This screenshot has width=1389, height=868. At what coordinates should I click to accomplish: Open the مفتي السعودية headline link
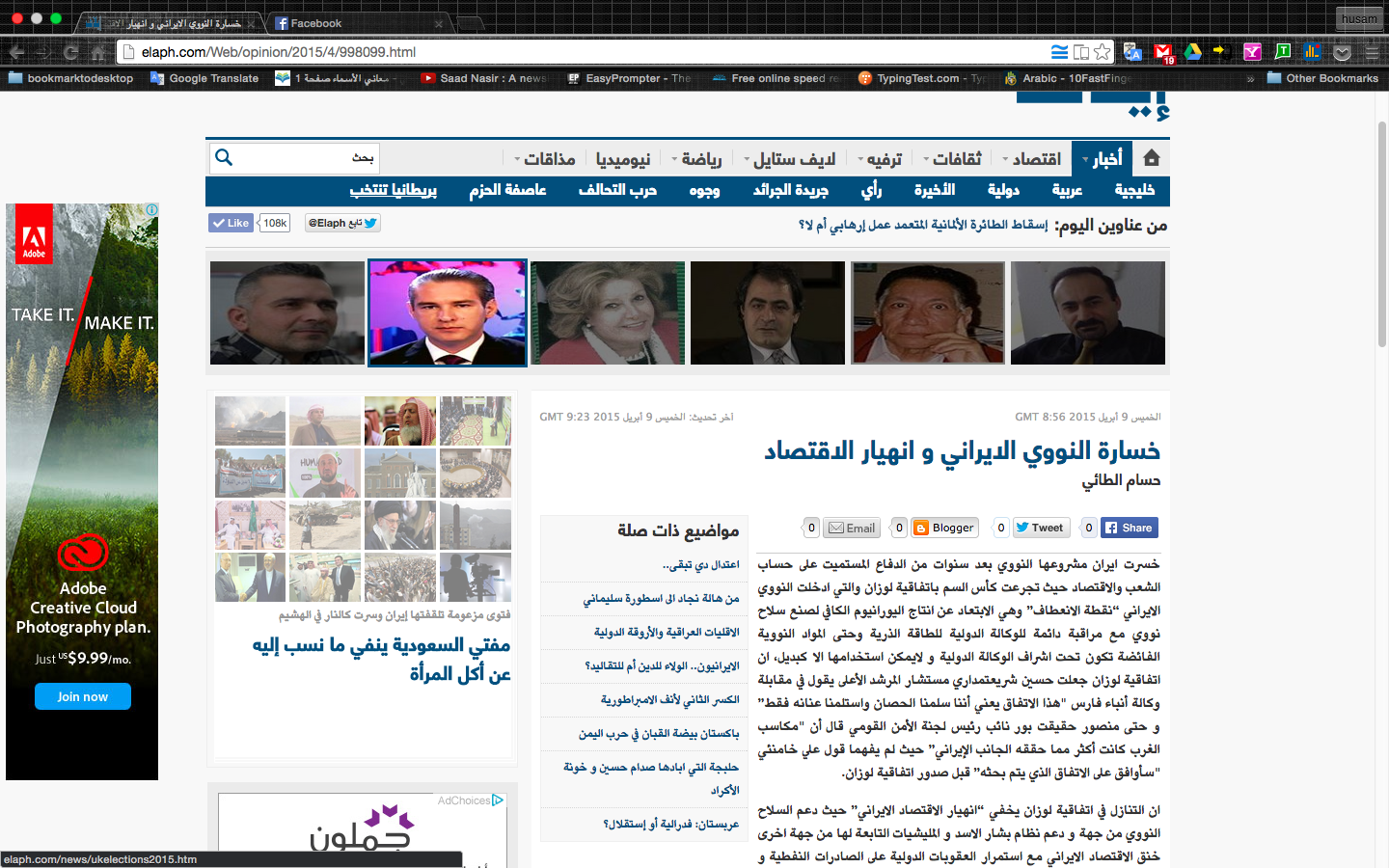(381, 659)
